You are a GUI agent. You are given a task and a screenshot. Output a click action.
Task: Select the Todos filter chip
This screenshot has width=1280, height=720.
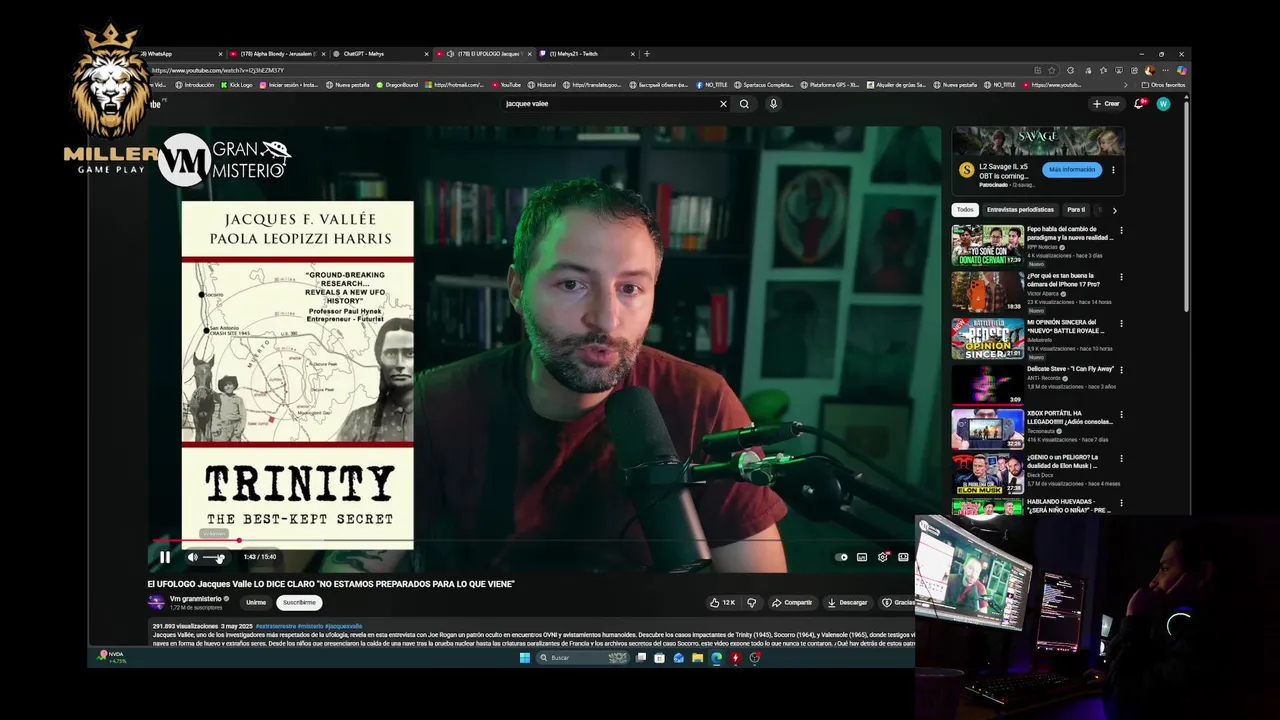click(964, 210)
